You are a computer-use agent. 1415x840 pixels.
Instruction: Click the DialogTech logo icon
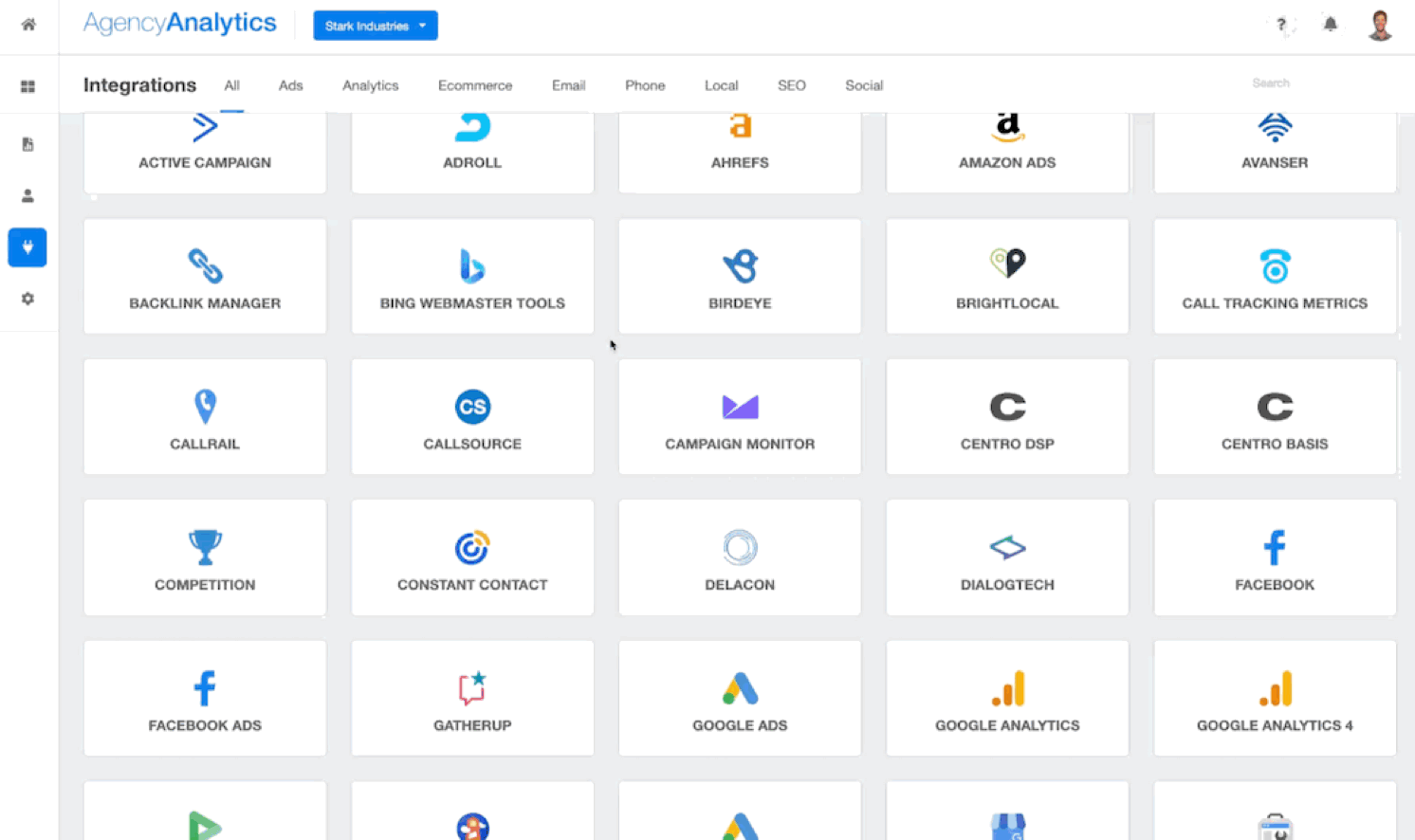pyautogui.click(x=1007, y=547)
